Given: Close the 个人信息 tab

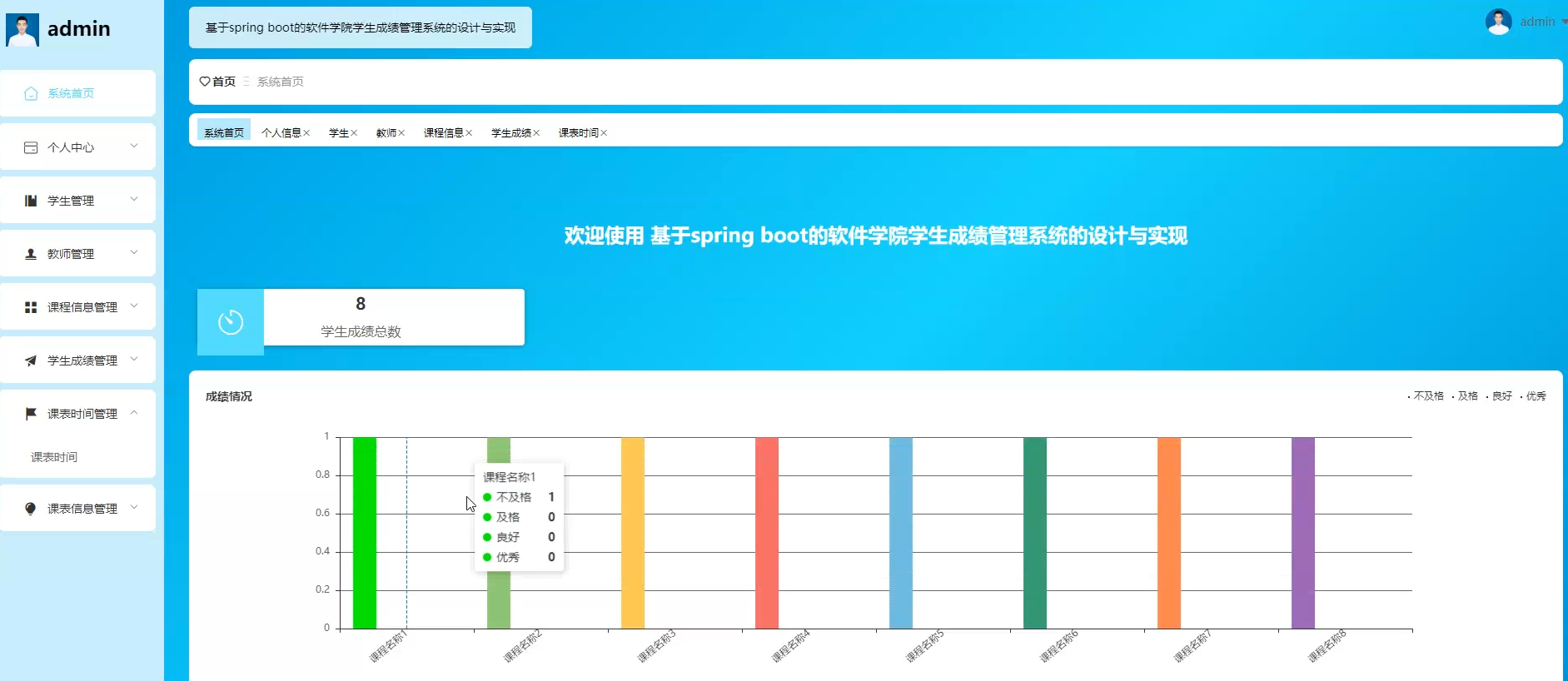Looking at the screenshot, I should point(306,133).
